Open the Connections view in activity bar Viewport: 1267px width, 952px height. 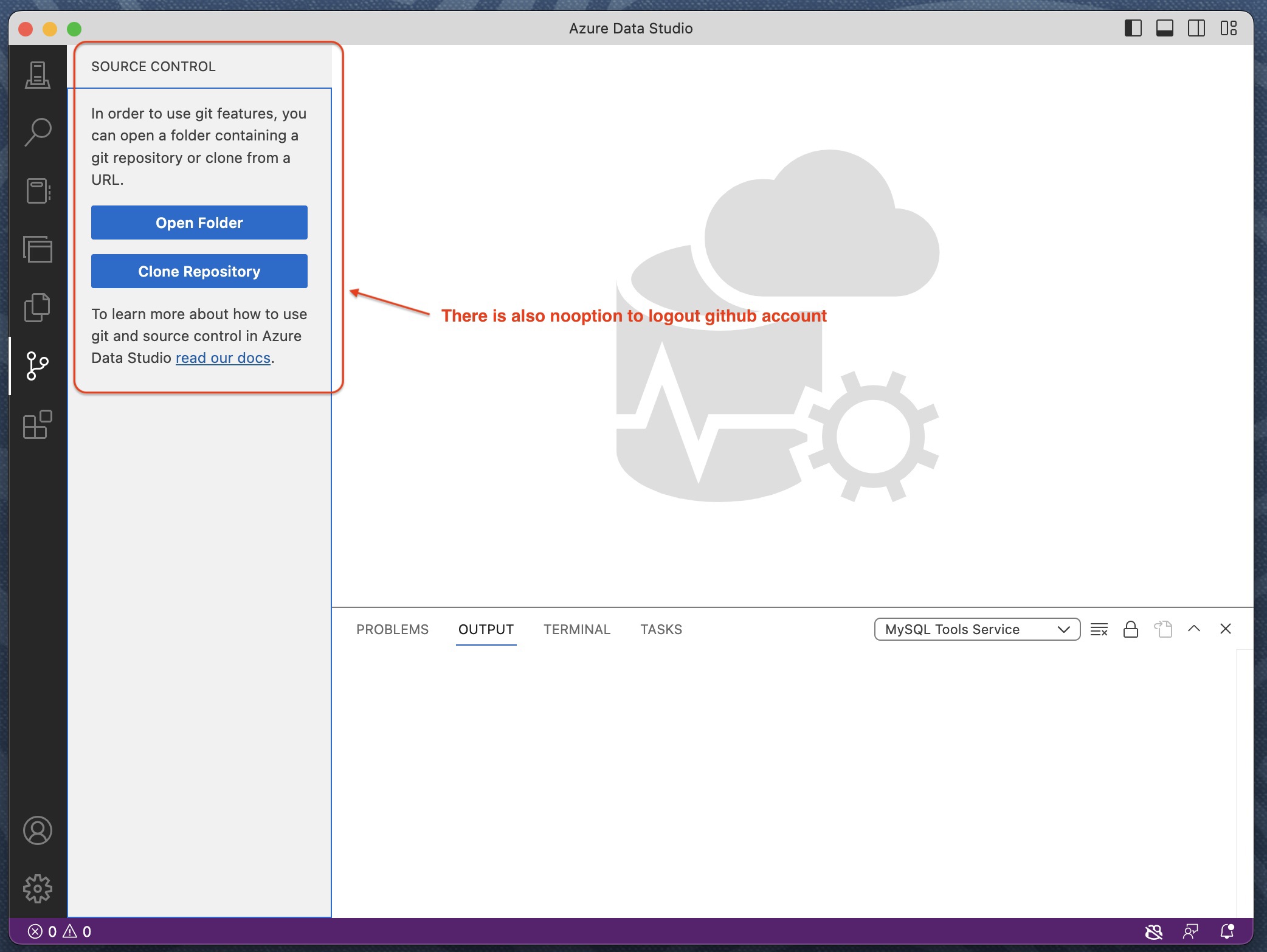(x=38, y=75)
